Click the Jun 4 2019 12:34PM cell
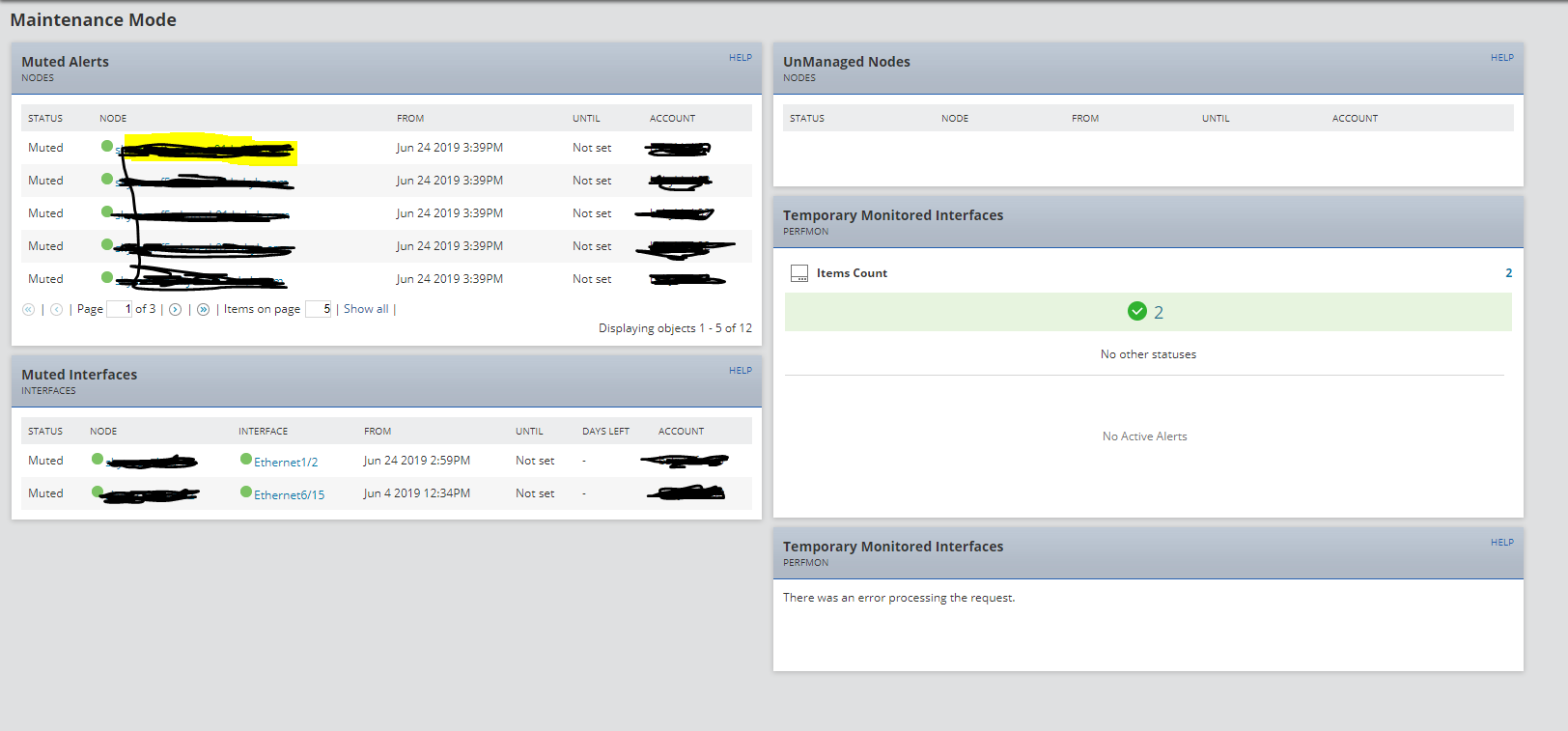 (x=417, y=493)
